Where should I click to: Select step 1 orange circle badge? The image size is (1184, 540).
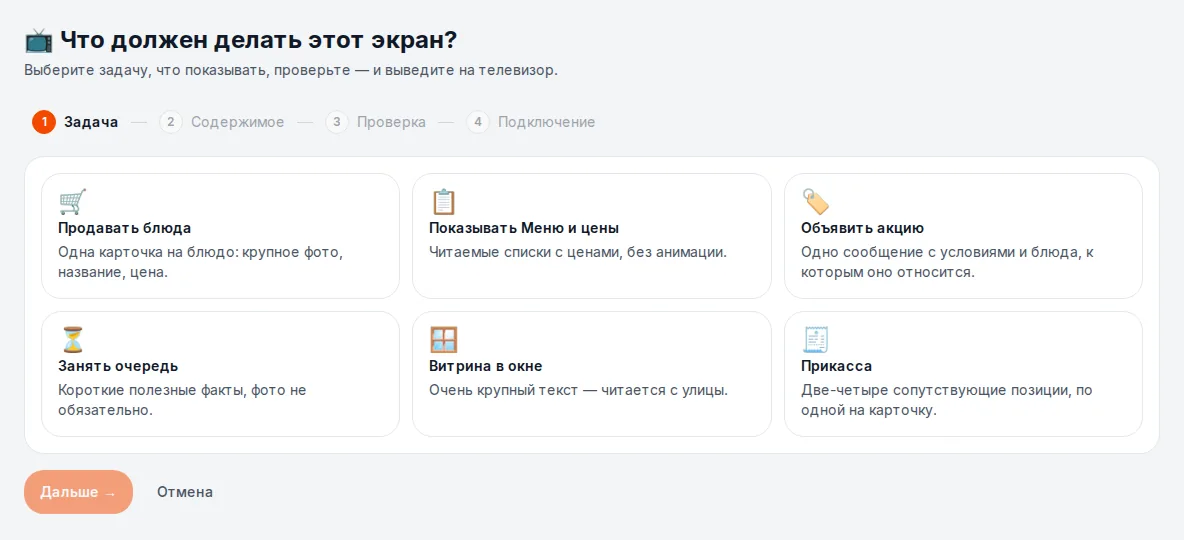(x=44, y=122)
